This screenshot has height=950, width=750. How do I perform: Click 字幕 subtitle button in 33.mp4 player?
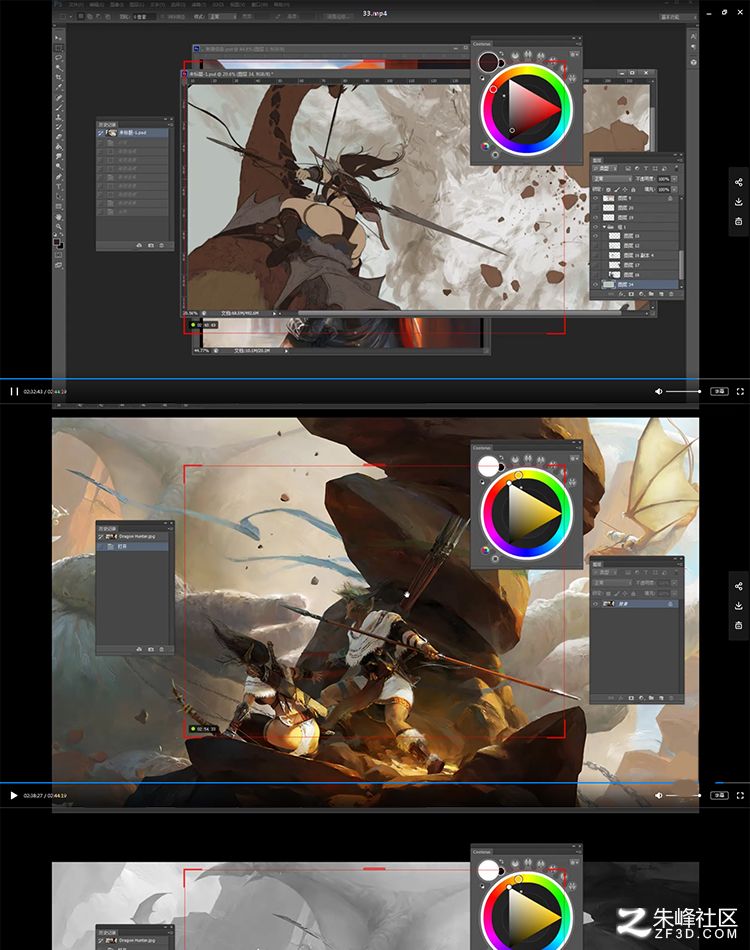pyautogui.click(x=719, y=391)
